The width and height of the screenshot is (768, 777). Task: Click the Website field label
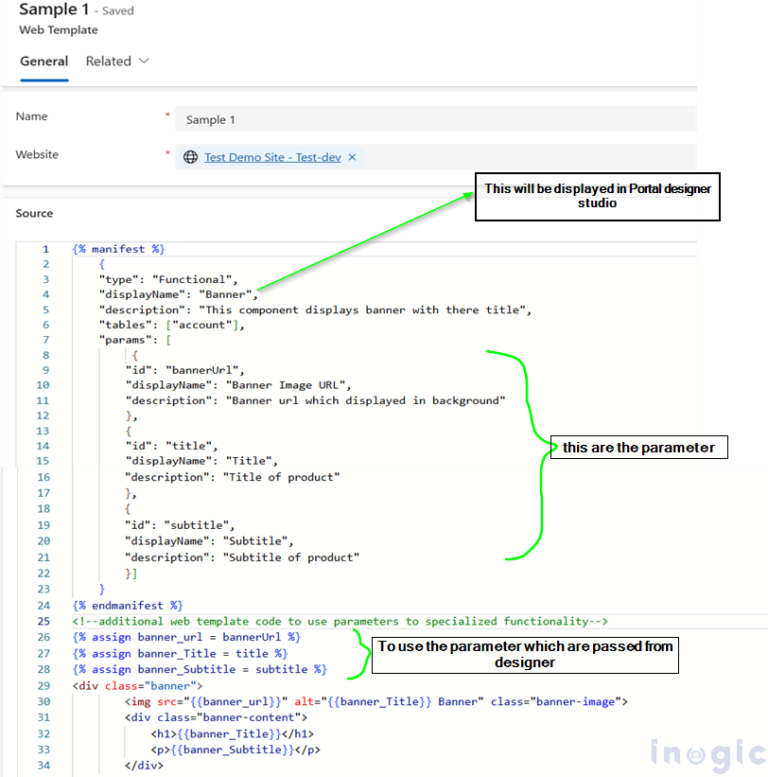click(37, 155)
